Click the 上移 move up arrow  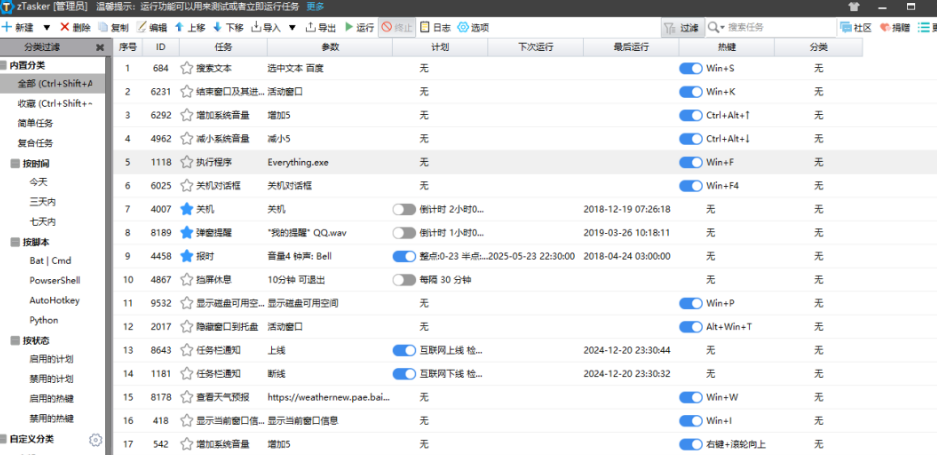(x=179, y=28)
